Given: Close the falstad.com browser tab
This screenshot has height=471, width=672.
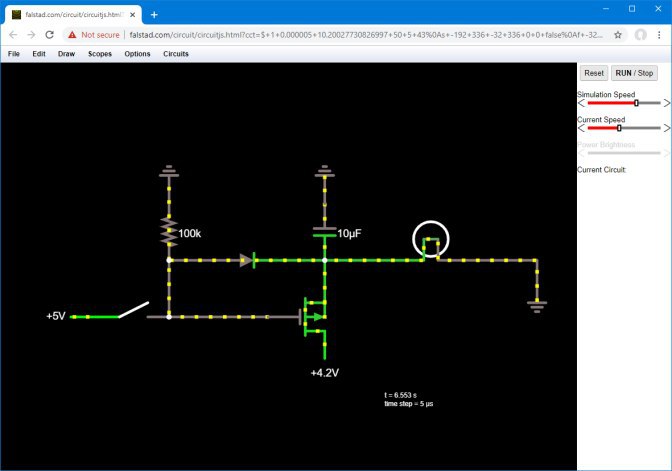Looking at the screenshot, I should 132,15.
